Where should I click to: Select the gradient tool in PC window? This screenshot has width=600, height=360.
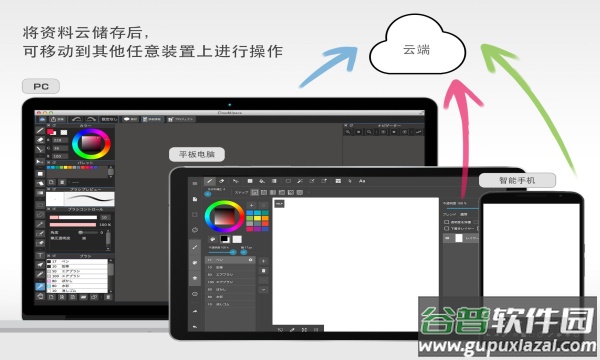coord(40,193)
